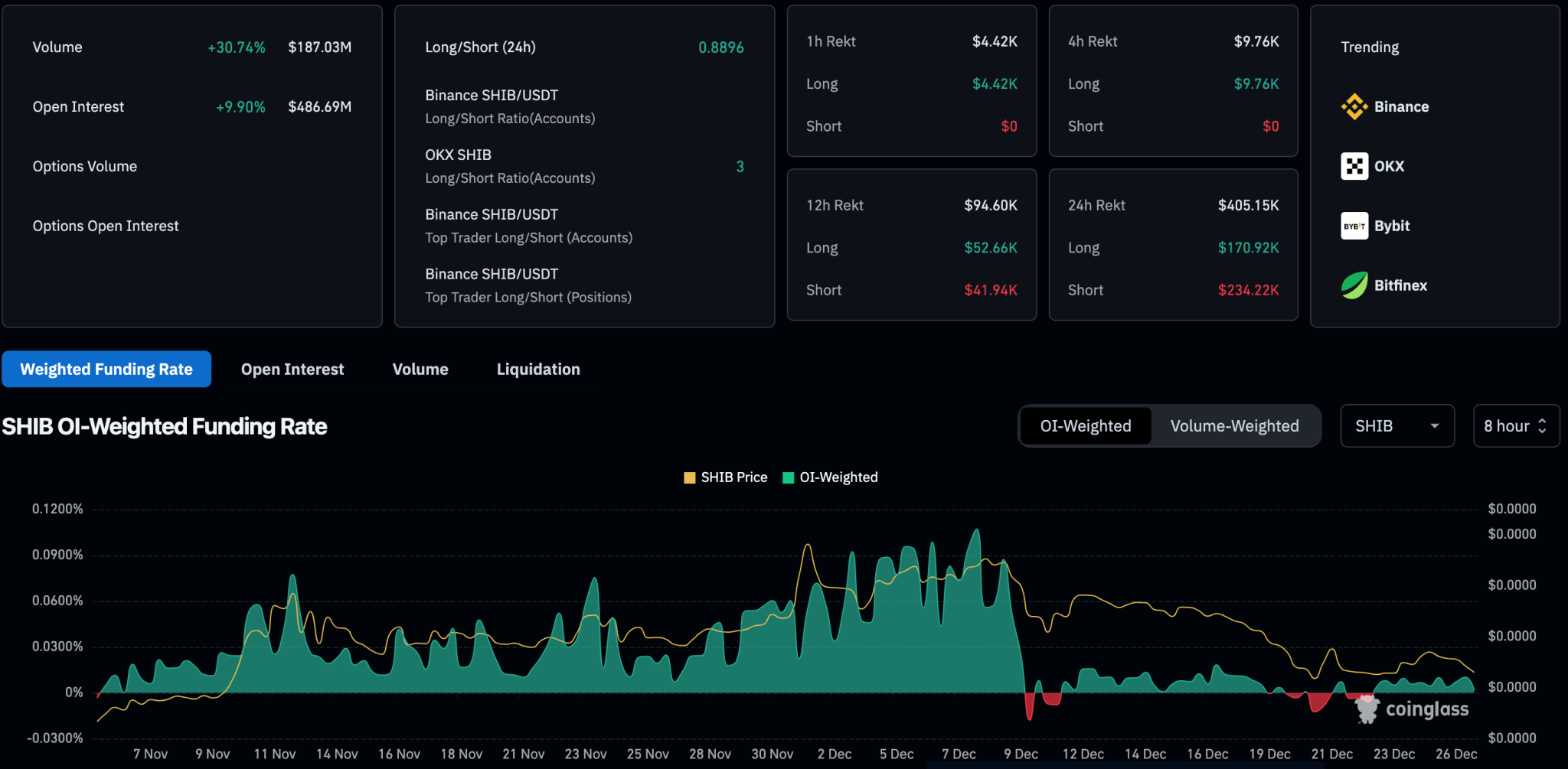Click the Volume change +30.74%
Viewport: 1568px width, 769px height.
(237, 47)
